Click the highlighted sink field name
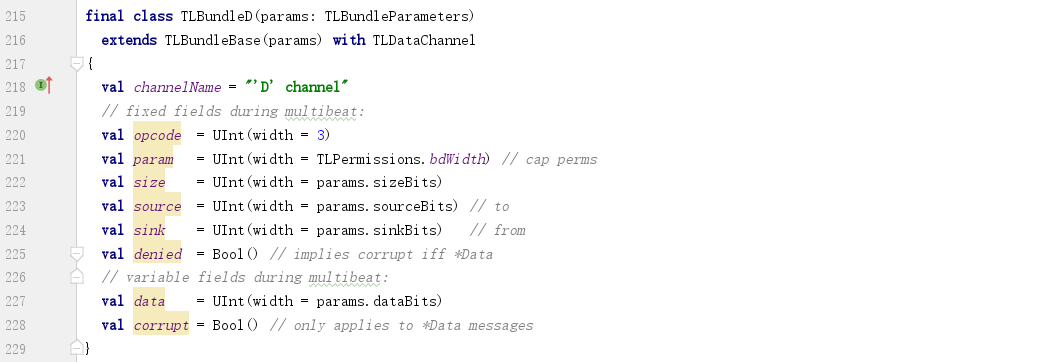Image resolution: width=1043 pixels, height=362 pixels. coord(149,230)
